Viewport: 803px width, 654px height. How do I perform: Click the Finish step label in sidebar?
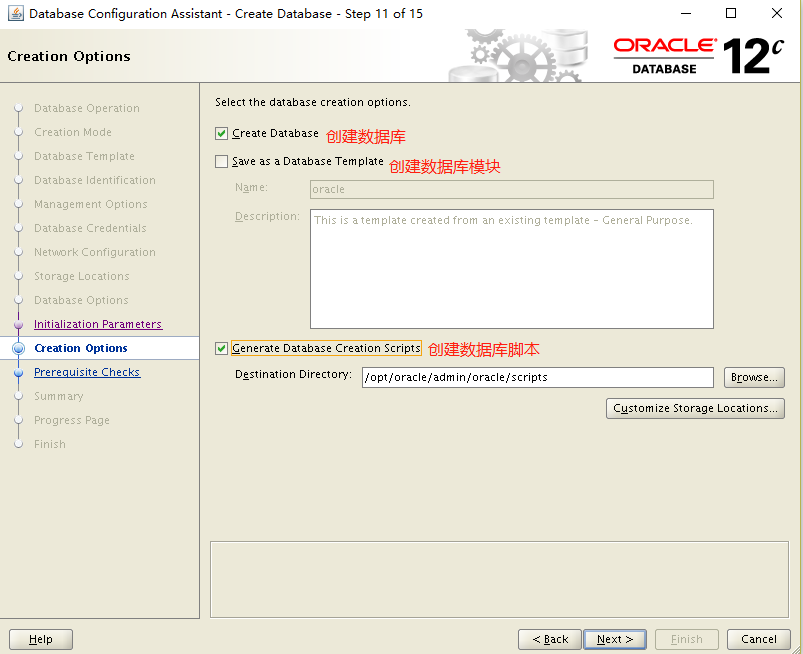[50, 445]
